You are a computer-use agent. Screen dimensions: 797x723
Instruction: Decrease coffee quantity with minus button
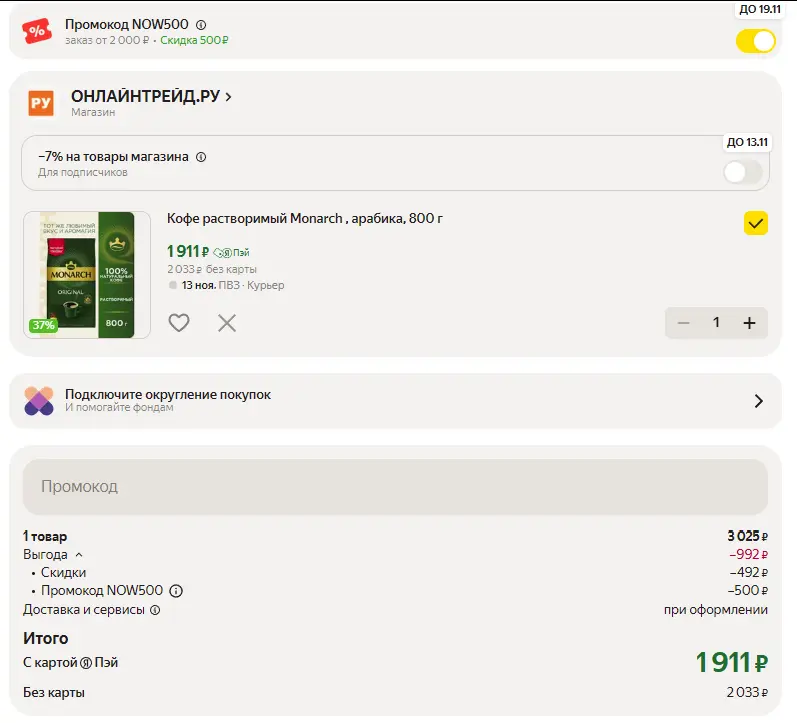click(x=683, y=323)
